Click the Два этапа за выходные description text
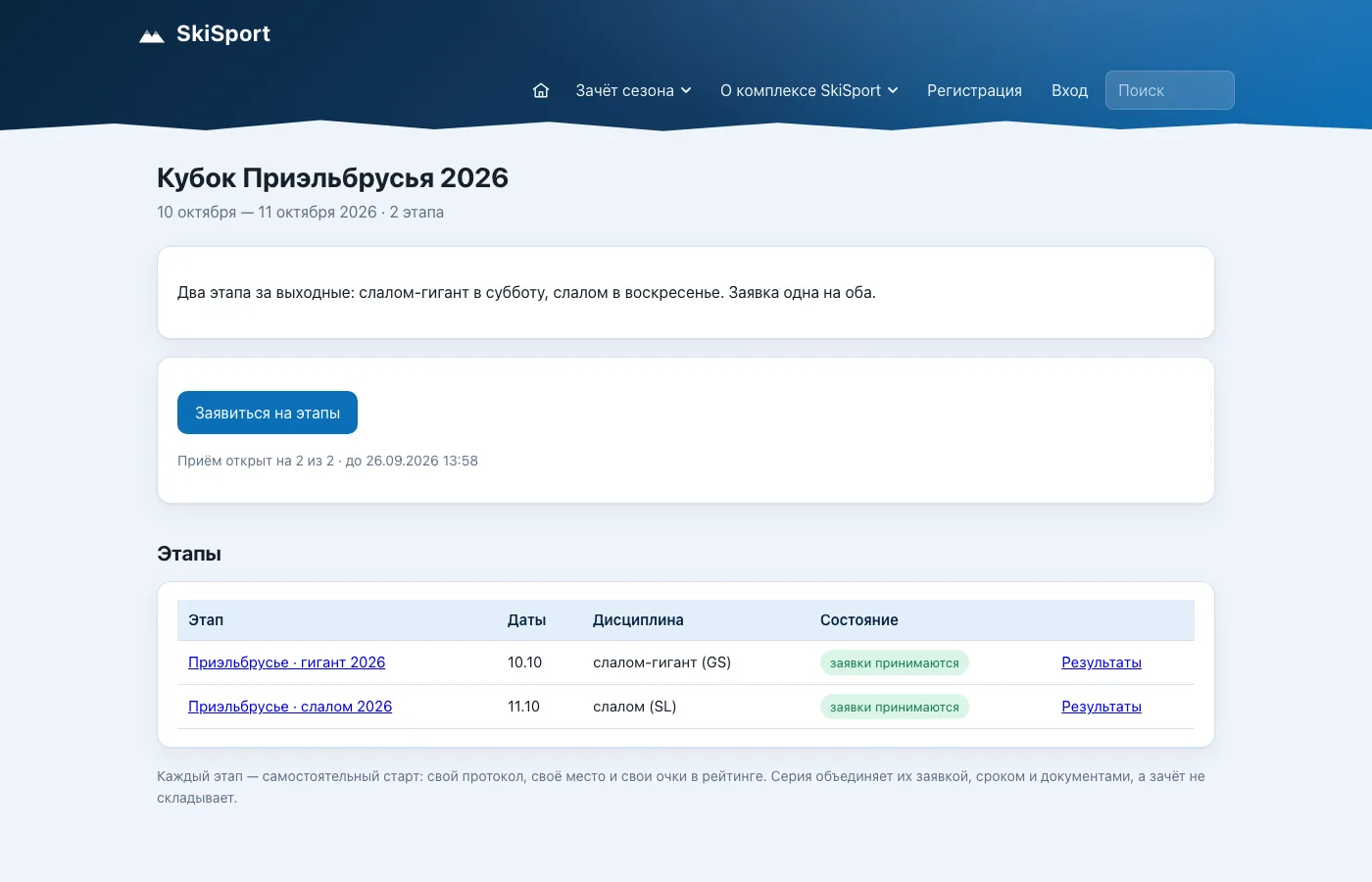Image resolution: width=1372 pixels, height=882 pixels. click(x=526, y=292)
